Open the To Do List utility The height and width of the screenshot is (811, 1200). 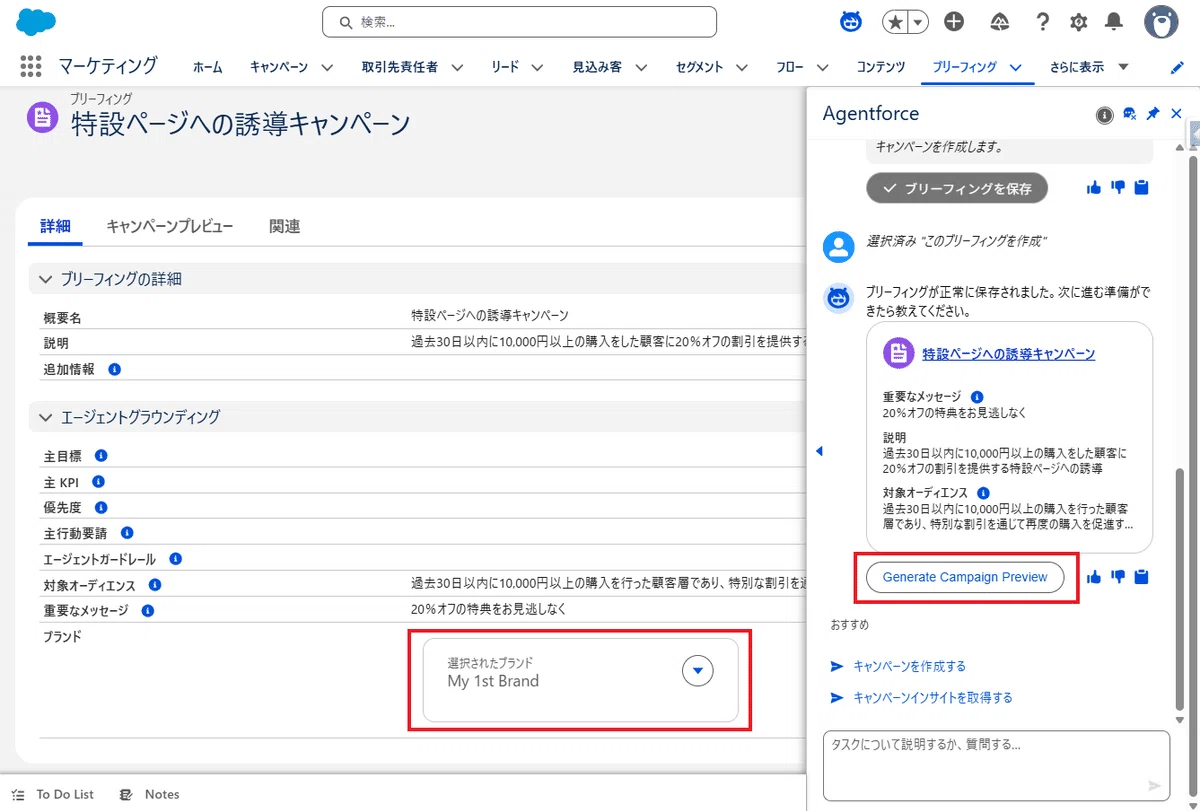(54, 794)
